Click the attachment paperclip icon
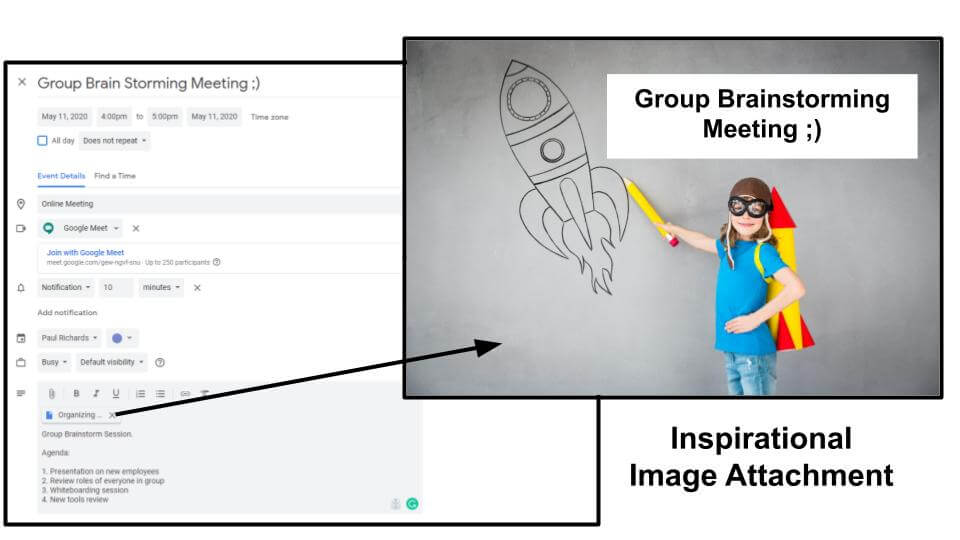Image resolution: width=960 pixels, height=540 pixels. [x=51, y=394]
